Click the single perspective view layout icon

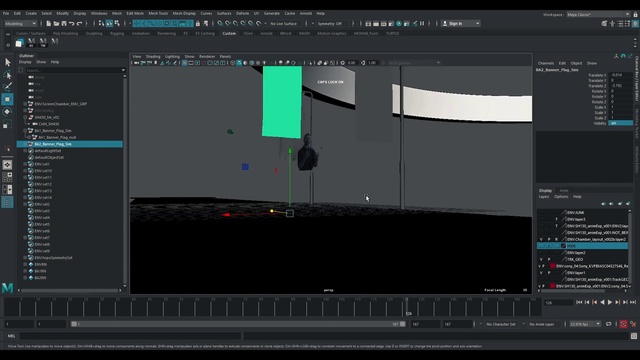coord(7,164)
